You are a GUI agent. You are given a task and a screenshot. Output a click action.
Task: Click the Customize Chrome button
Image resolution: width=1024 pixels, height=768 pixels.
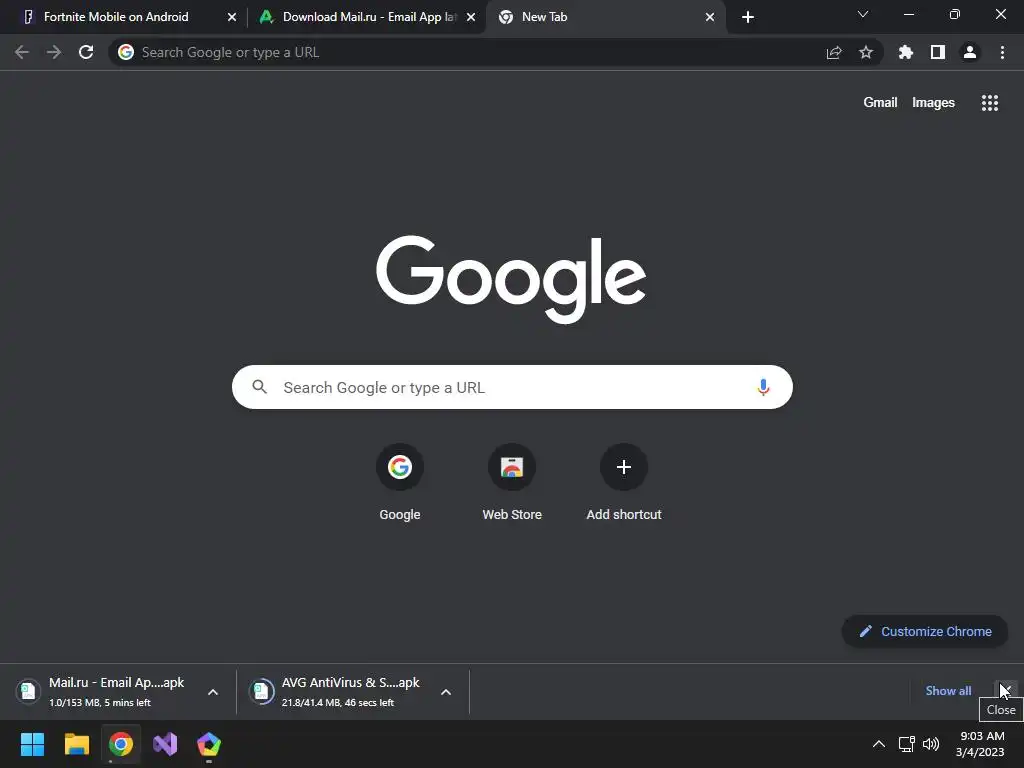(925, 632)
